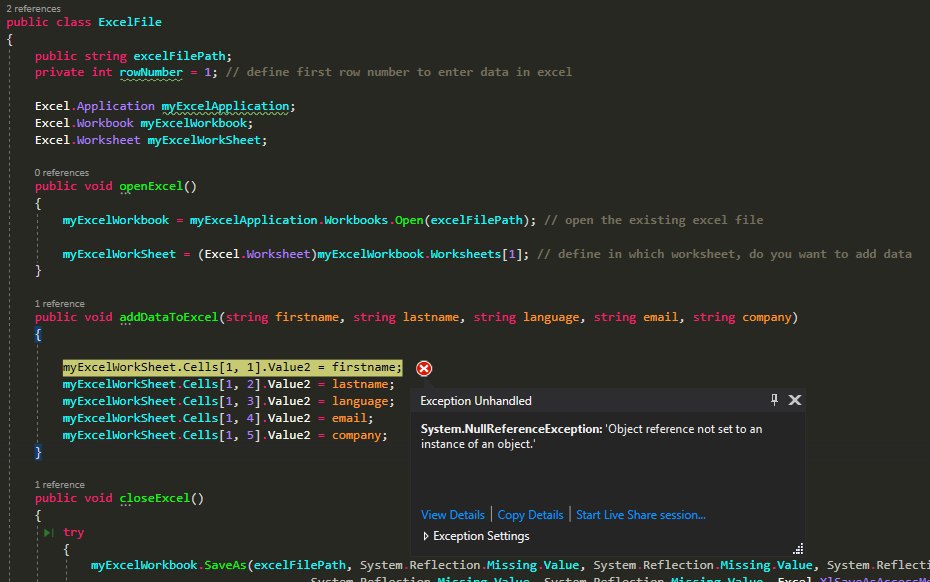930x582 pixels.
Task: Click the myExcelApplication field declaration
Action: point(225,106)
